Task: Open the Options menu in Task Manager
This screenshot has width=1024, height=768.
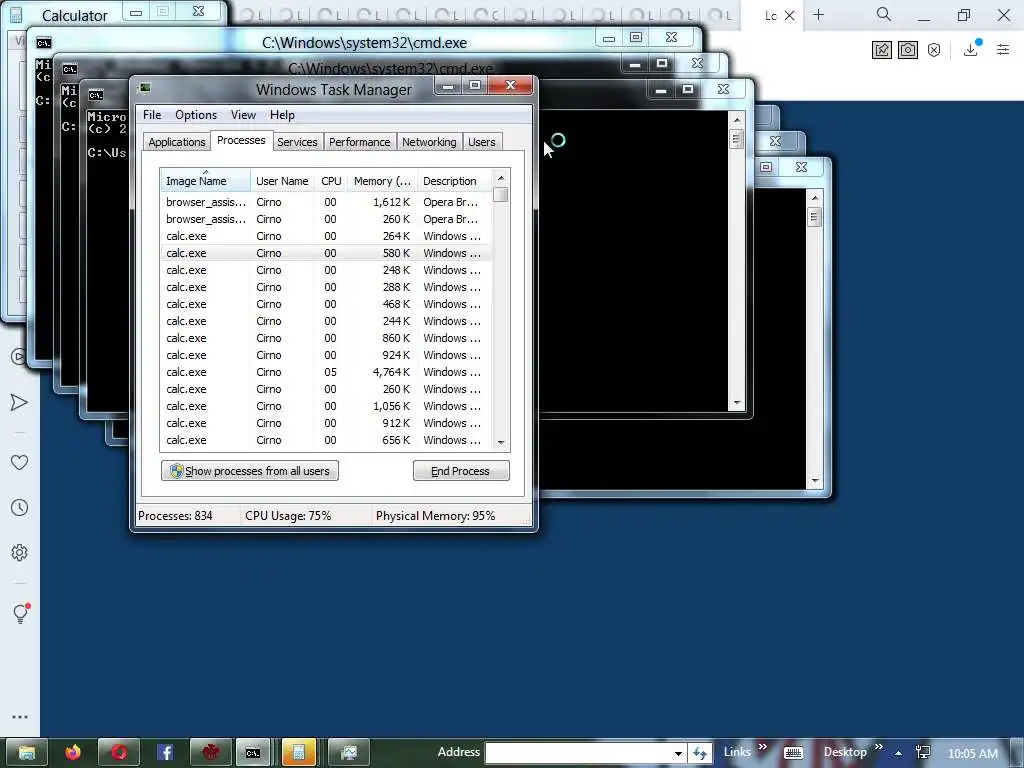Action: tap(196, 115)
